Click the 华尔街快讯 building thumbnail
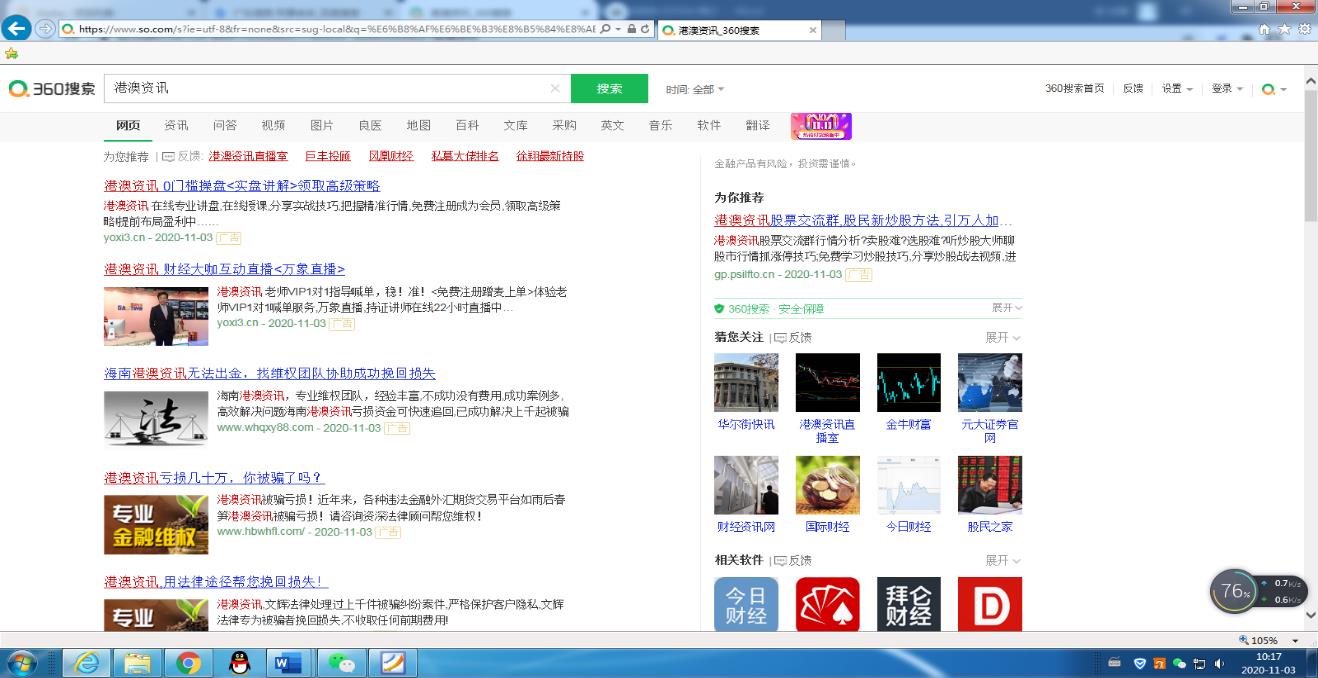This screenshot has height=678, width=1318. point(746,382)
